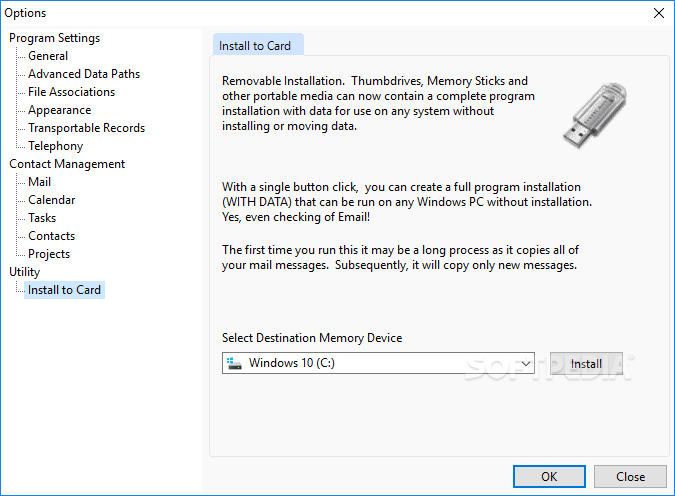Open Tasks settings
675x496 pixels.
tap(42, 218)
